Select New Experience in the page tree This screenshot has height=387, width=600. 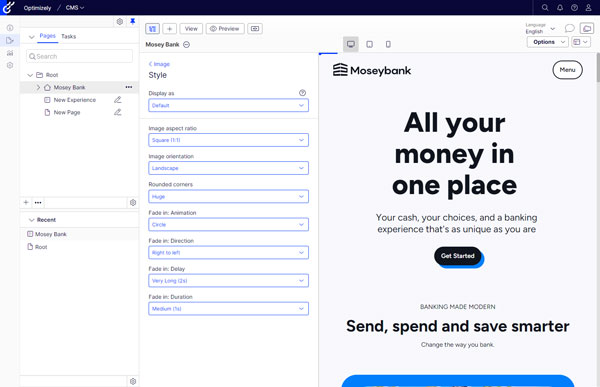pos(75,100)
